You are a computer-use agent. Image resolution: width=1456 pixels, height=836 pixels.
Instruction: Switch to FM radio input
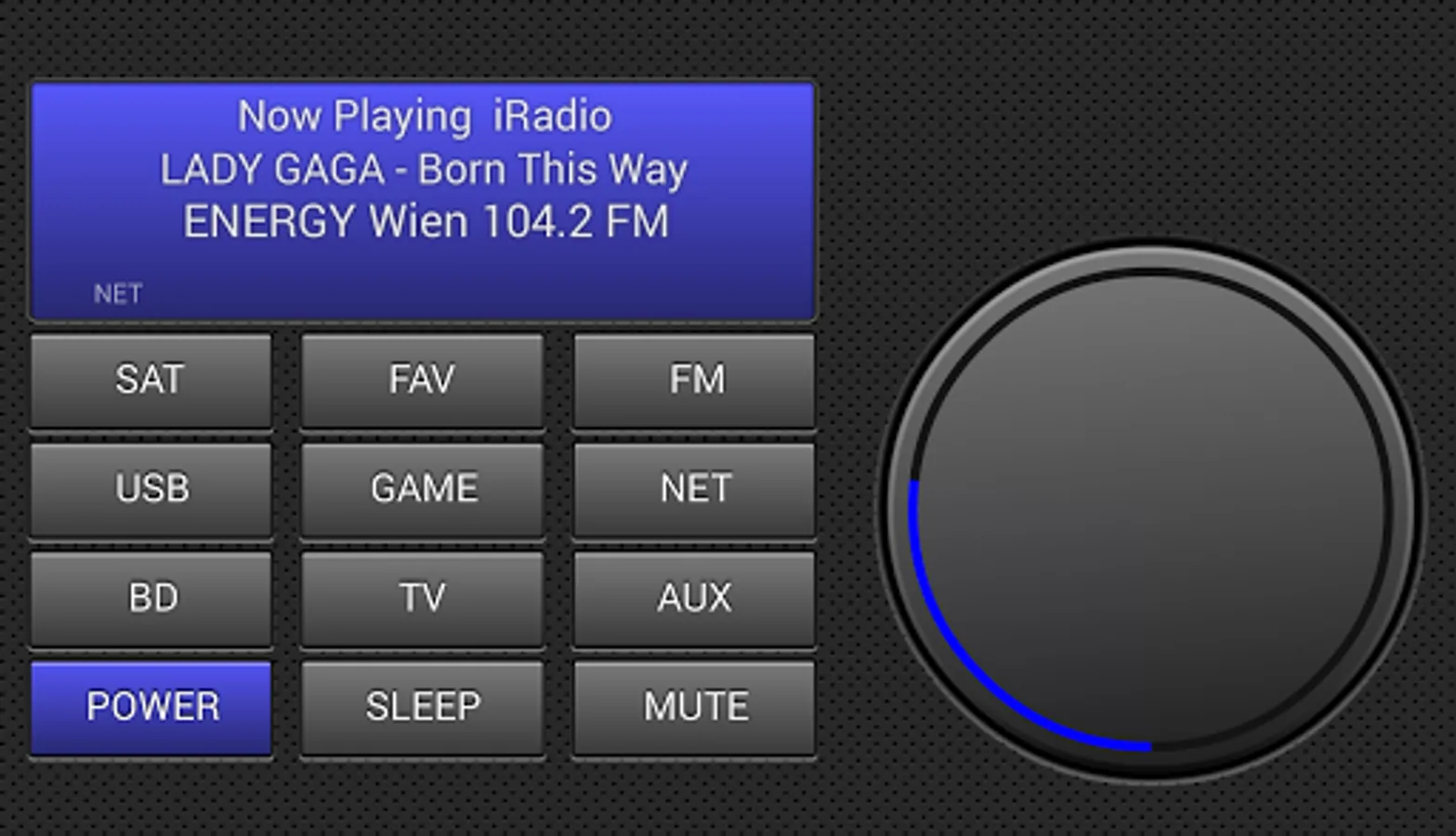point(694,381)
